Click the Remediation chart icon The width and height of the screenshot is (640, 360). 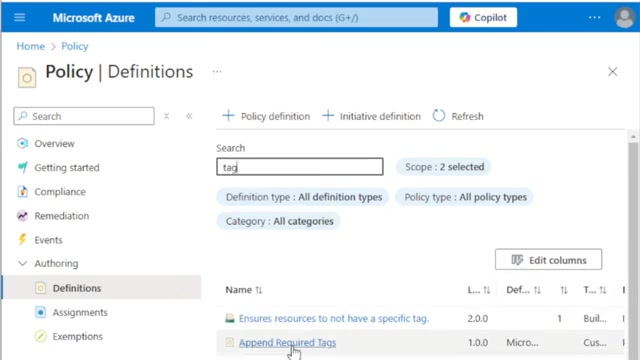pyautogui.click(x=22, y=216)
